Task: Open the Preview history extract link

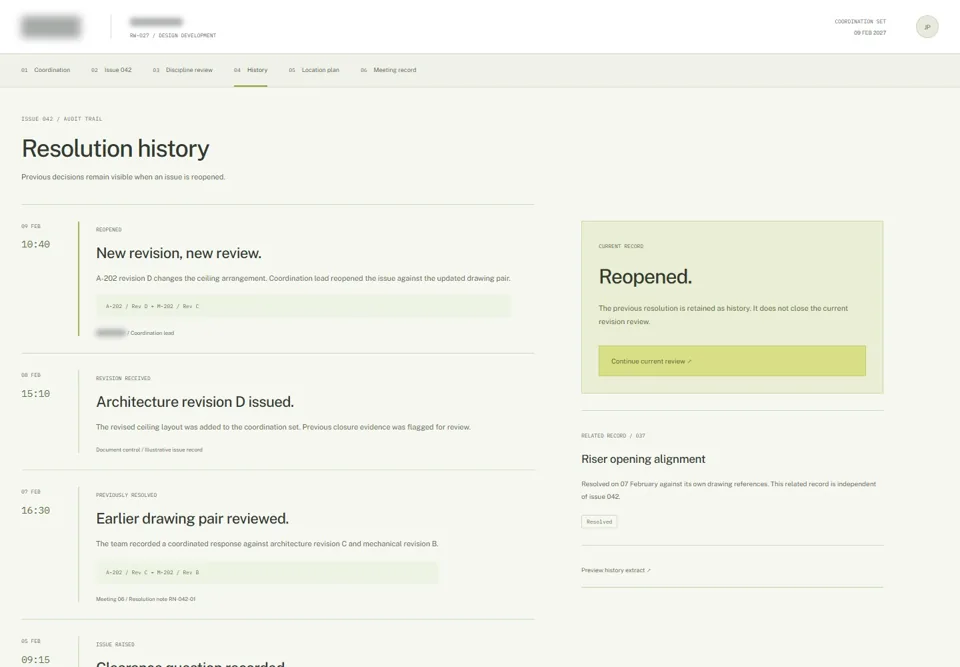Action: tap(616, 570)
